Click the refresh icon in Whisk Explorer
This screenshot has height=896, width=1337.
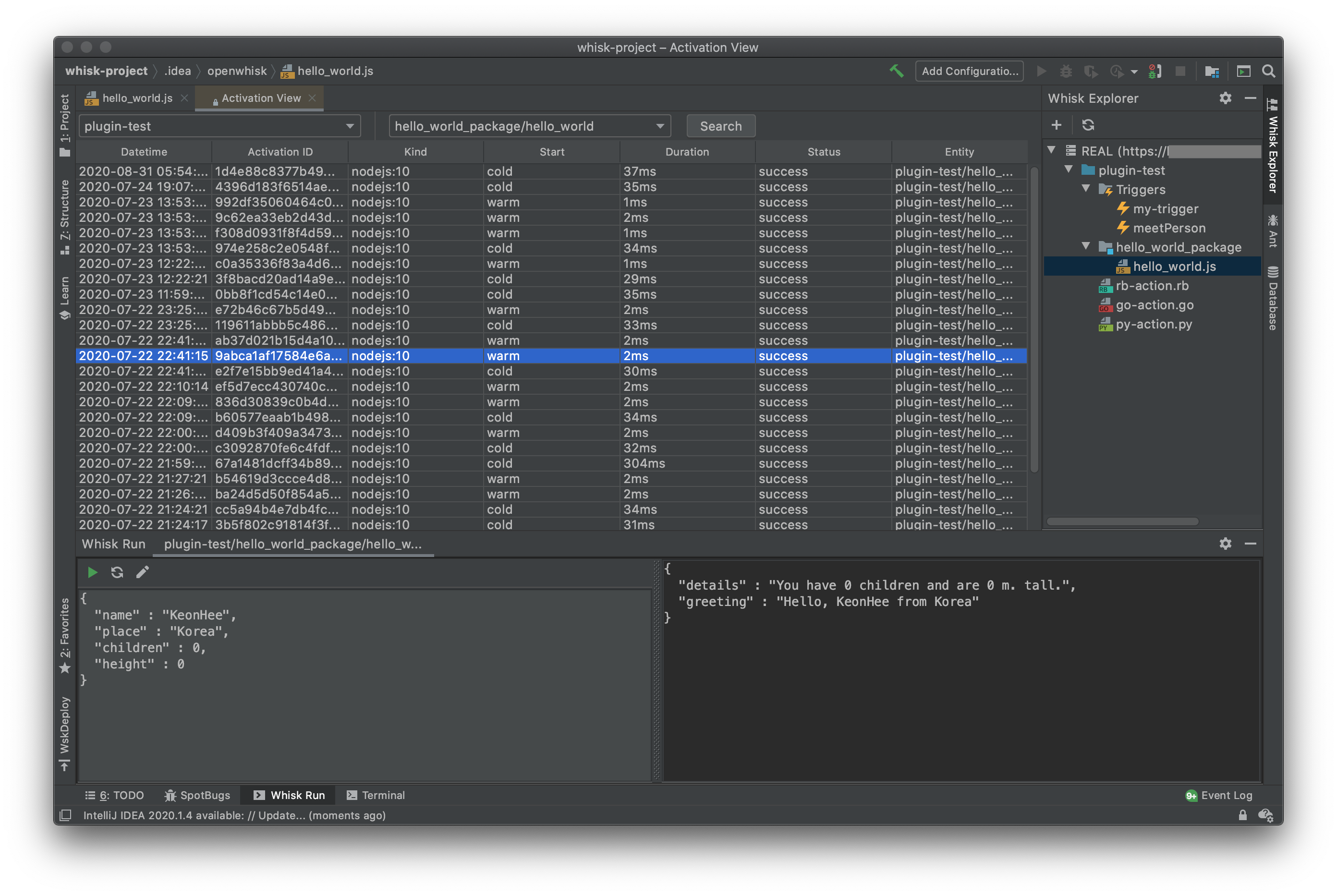[1088, 124]
